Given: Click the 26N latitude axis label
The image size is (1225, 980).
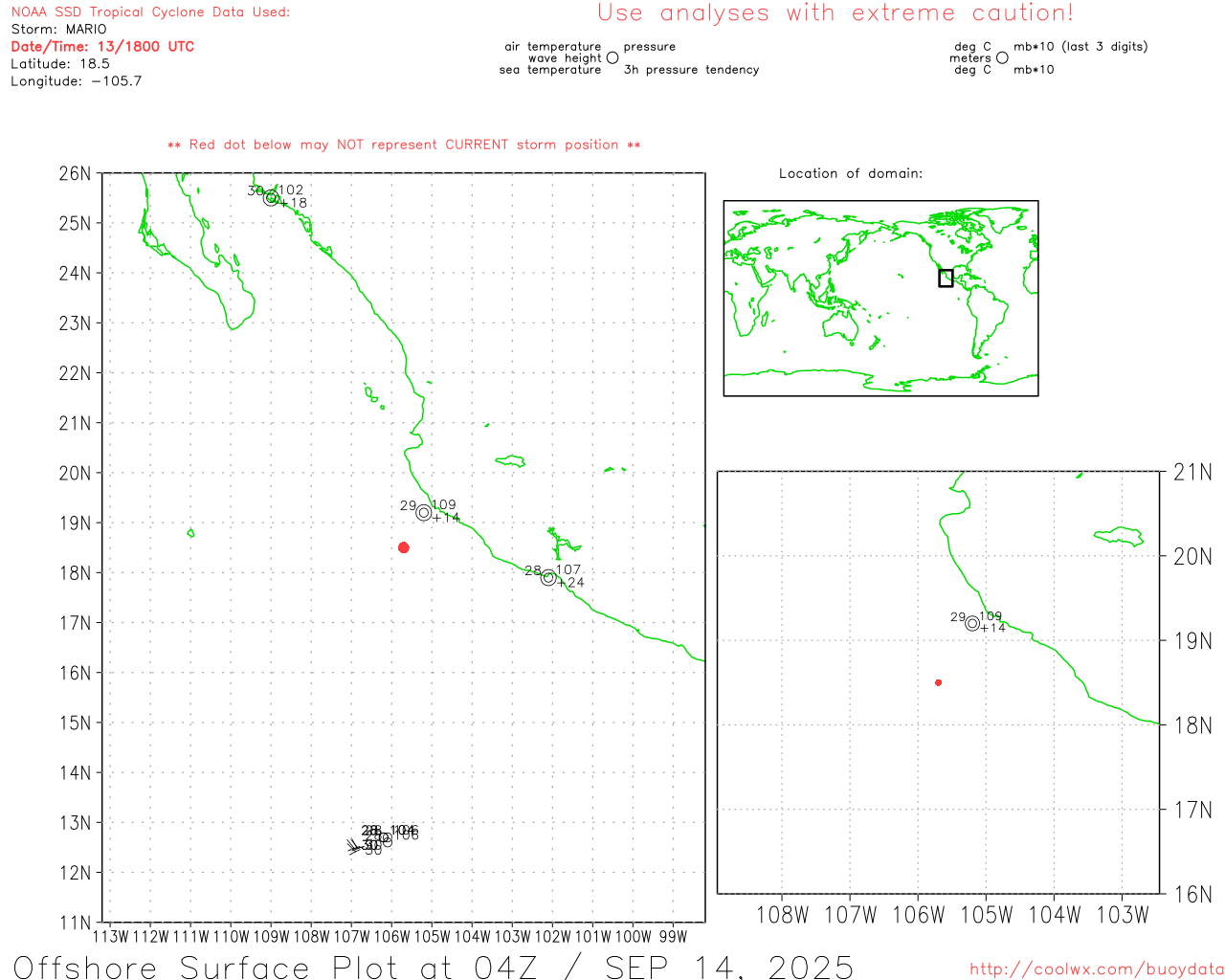Looking at the screenshot, I should pyautogui.click(x=75, y=173).
